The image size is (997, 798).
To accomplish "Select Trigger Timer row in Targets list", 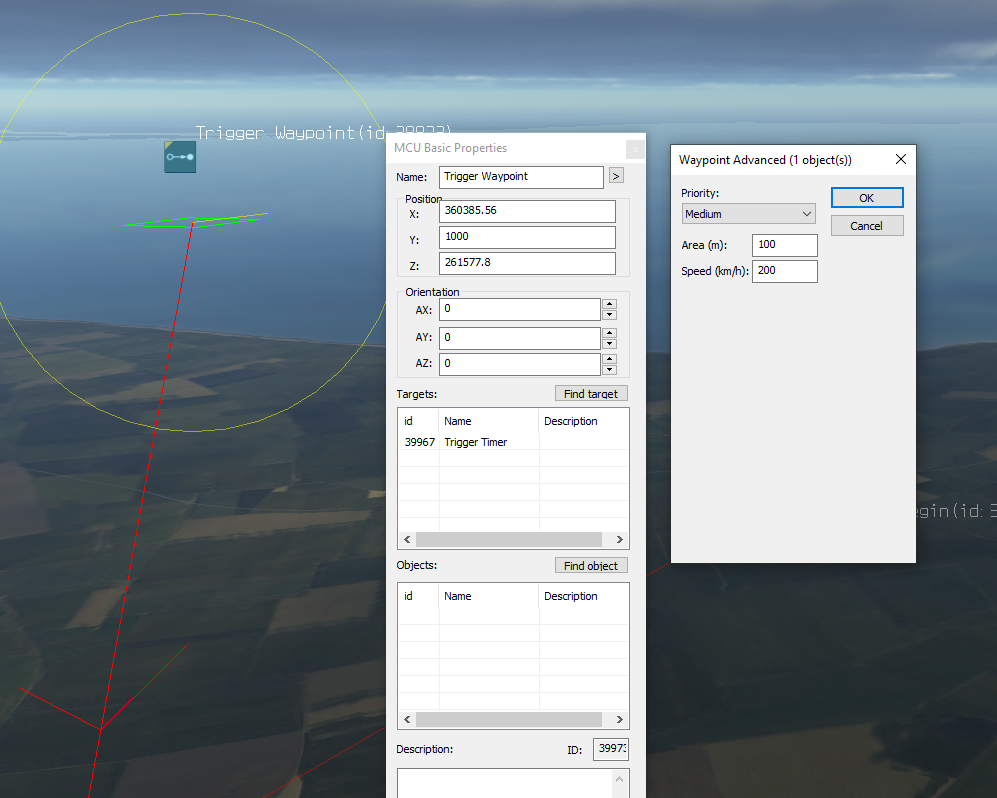I will click(x=475, y=442).
